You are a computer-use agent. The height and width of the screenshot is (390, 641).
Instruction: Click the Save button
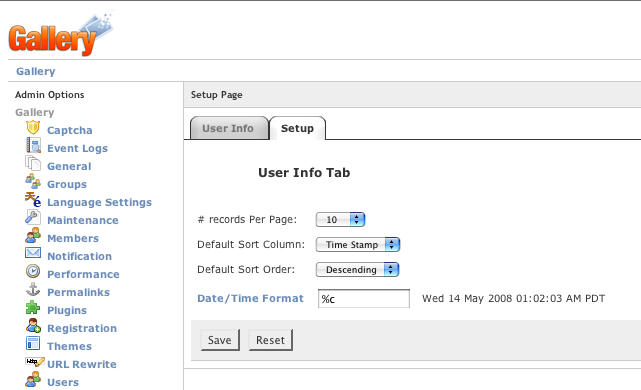pos(220,340)
